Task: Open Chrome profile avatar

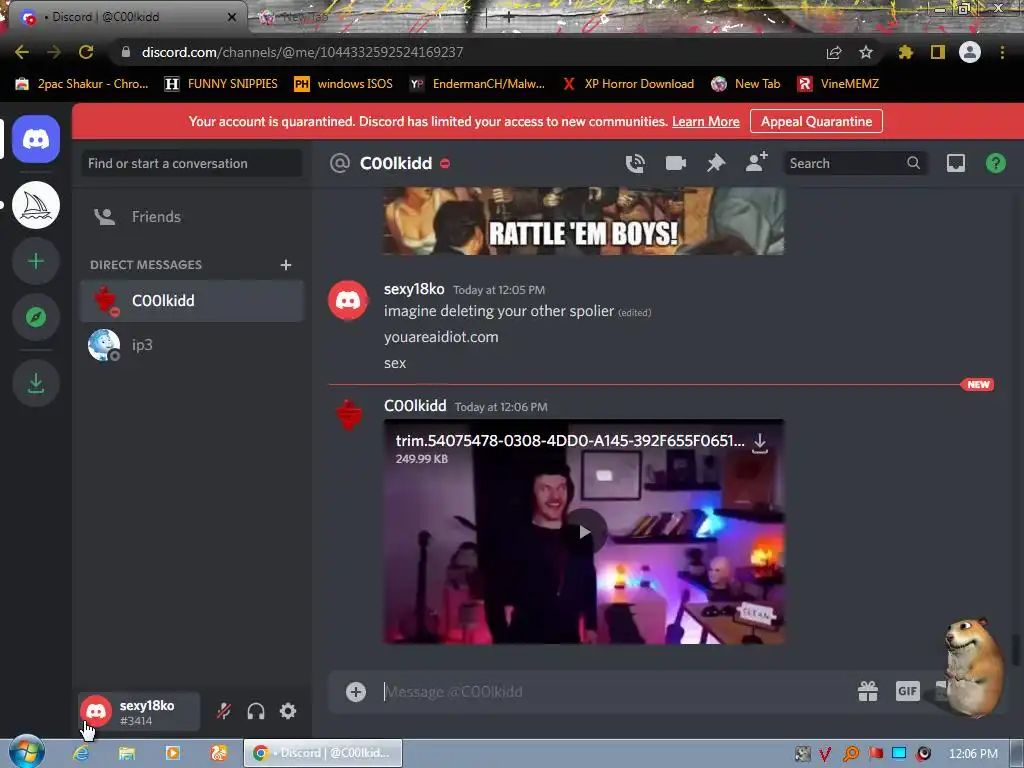Action: (x=970, y=52)
